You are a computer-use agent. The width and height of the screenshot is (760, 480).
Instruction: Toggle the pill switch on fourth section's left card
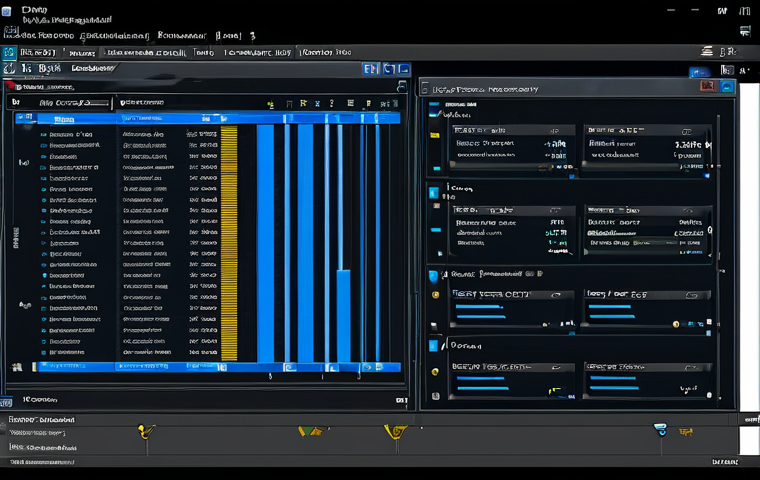coord(556,368)
